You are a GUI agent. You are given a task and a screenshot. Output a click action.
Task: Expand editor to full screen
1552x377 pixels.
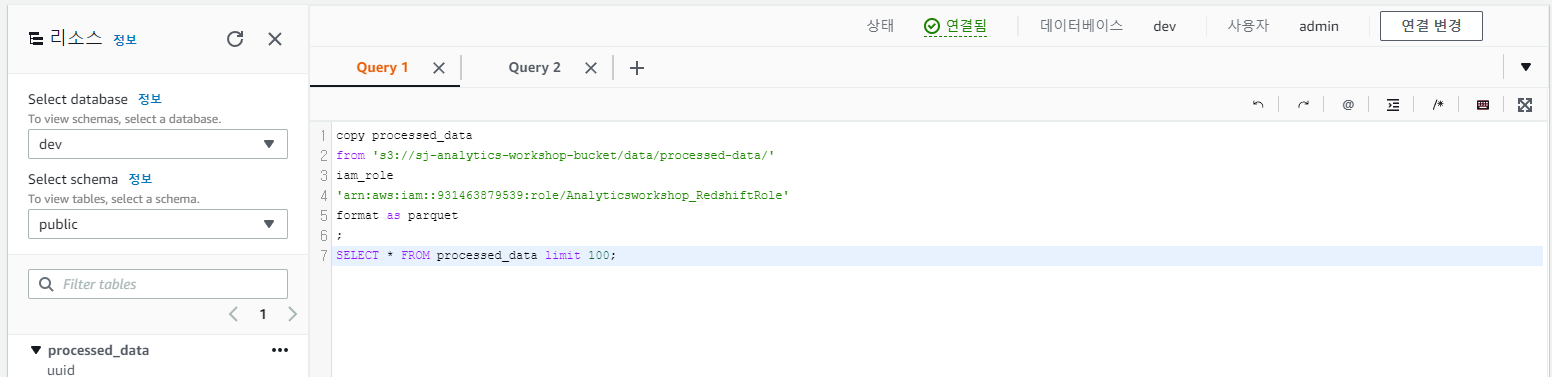point(1525,104)
